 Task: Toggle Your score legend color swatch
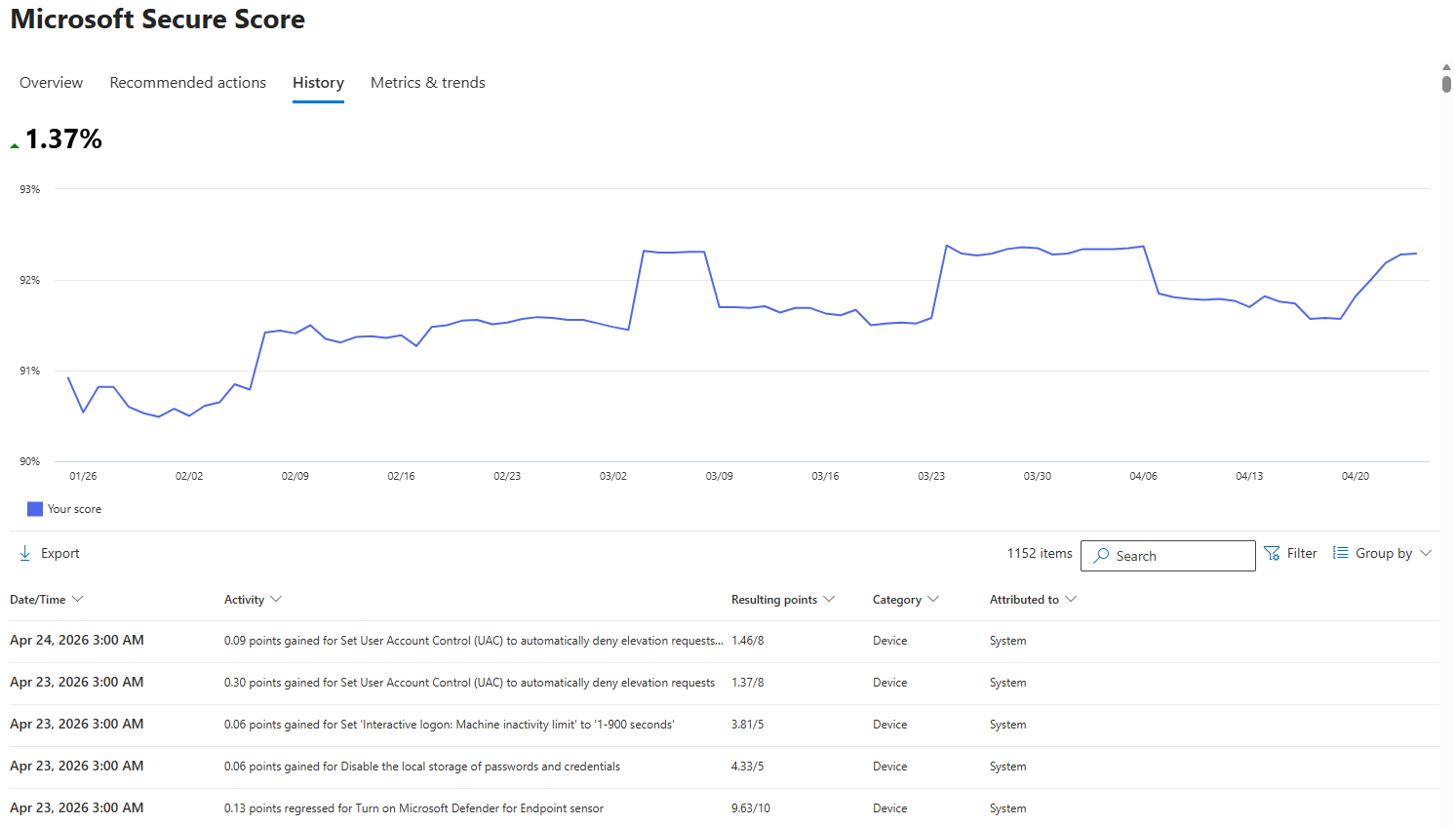coord(35,509)
